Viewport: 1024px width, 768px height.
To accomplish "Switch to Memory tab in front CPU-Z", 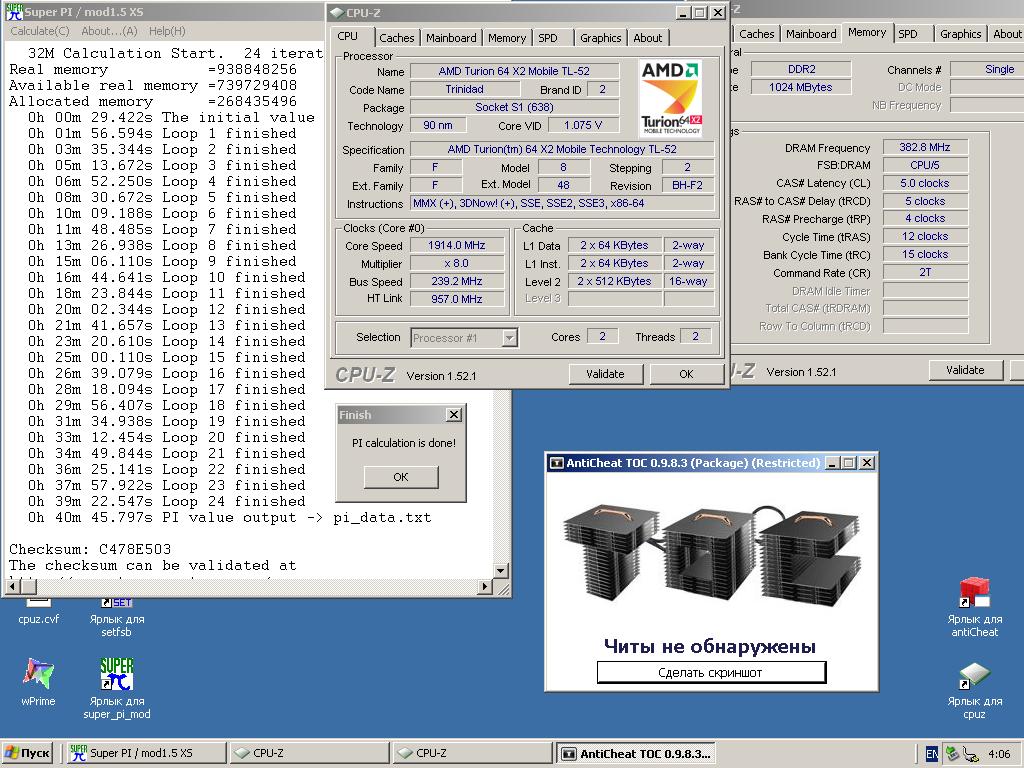I will click(507, 38).
